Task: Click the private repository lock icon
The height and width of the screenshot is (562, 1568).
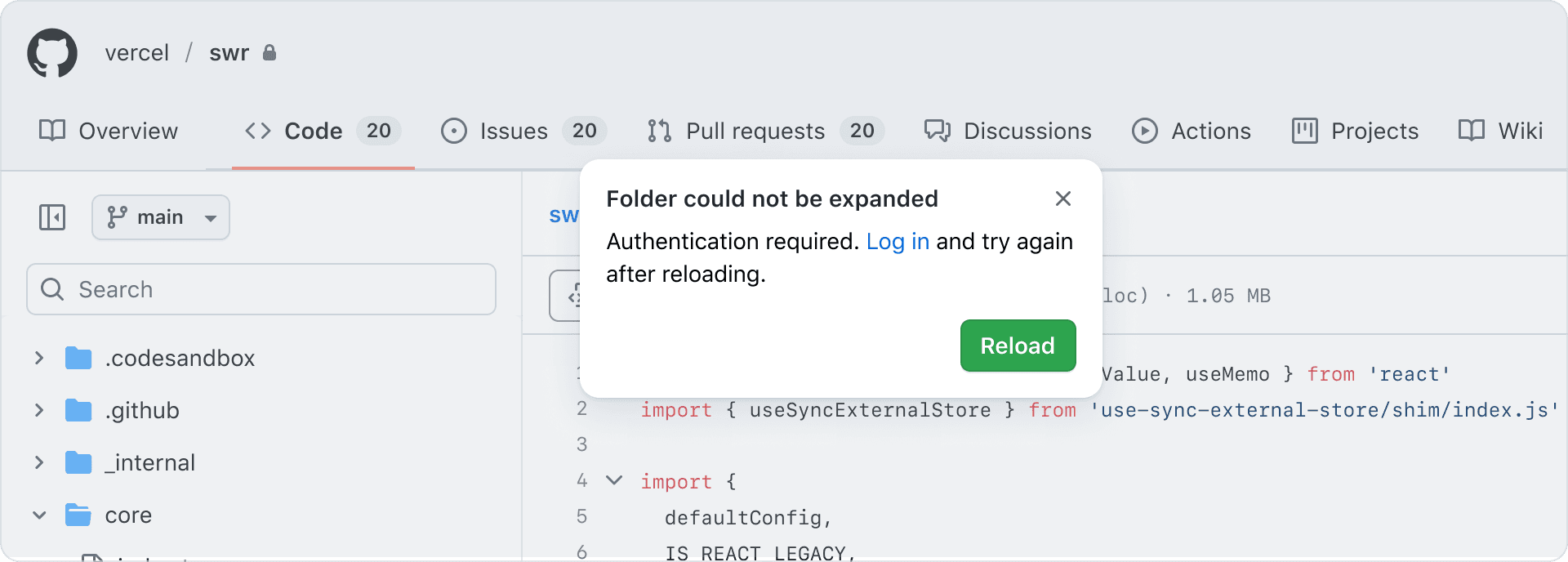Action: pyautogui.click(x=269, y=53)
